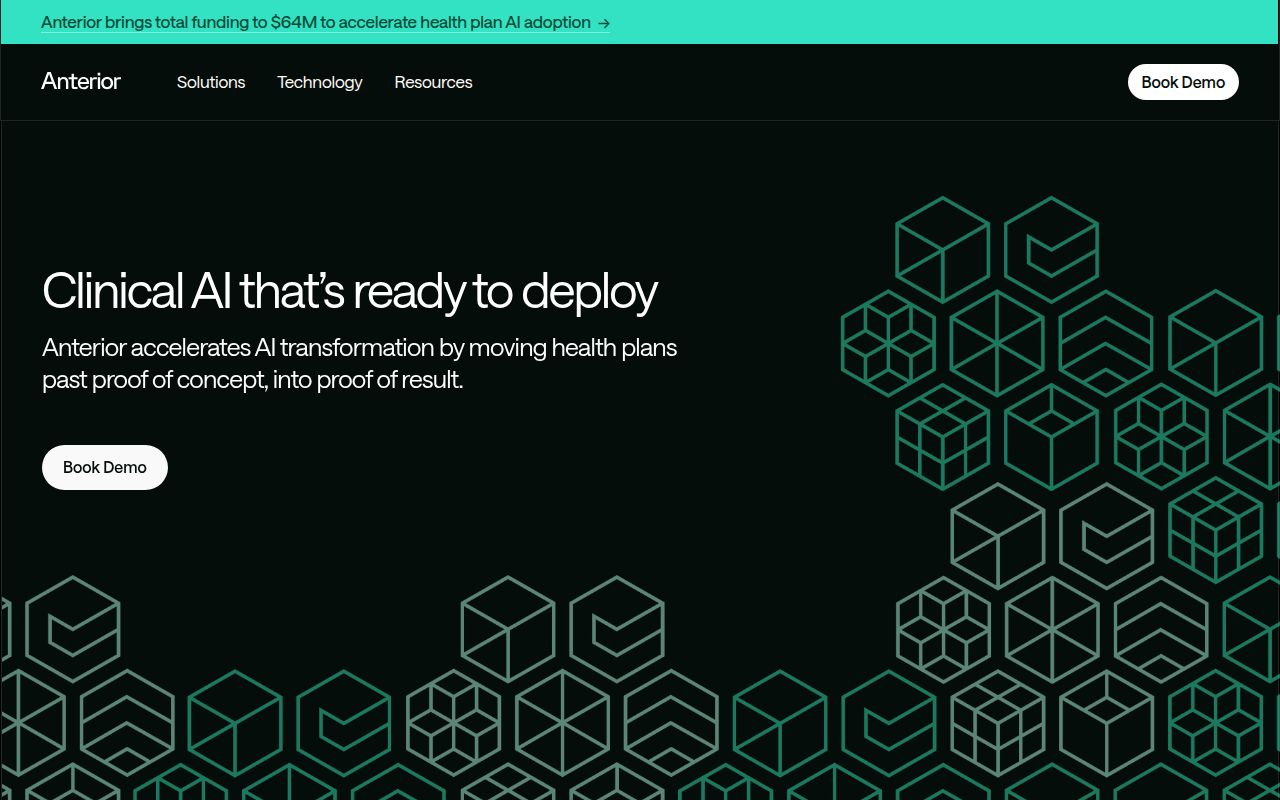Image resolution: width=1280 pixels, height=800 pixels.
Task: Select the text 'past proof of concept, into proof of result.'
Action: pos(253,380)
